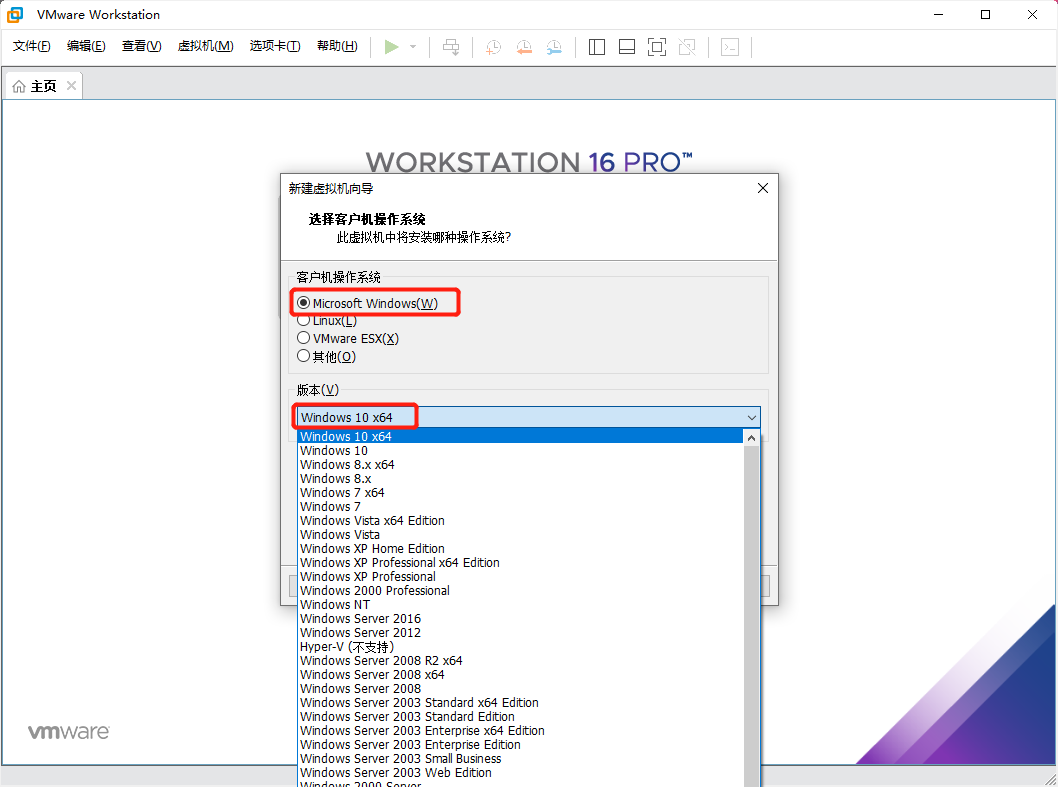Click the send Ctrl+Alt+Del toolbar icon

451,47
